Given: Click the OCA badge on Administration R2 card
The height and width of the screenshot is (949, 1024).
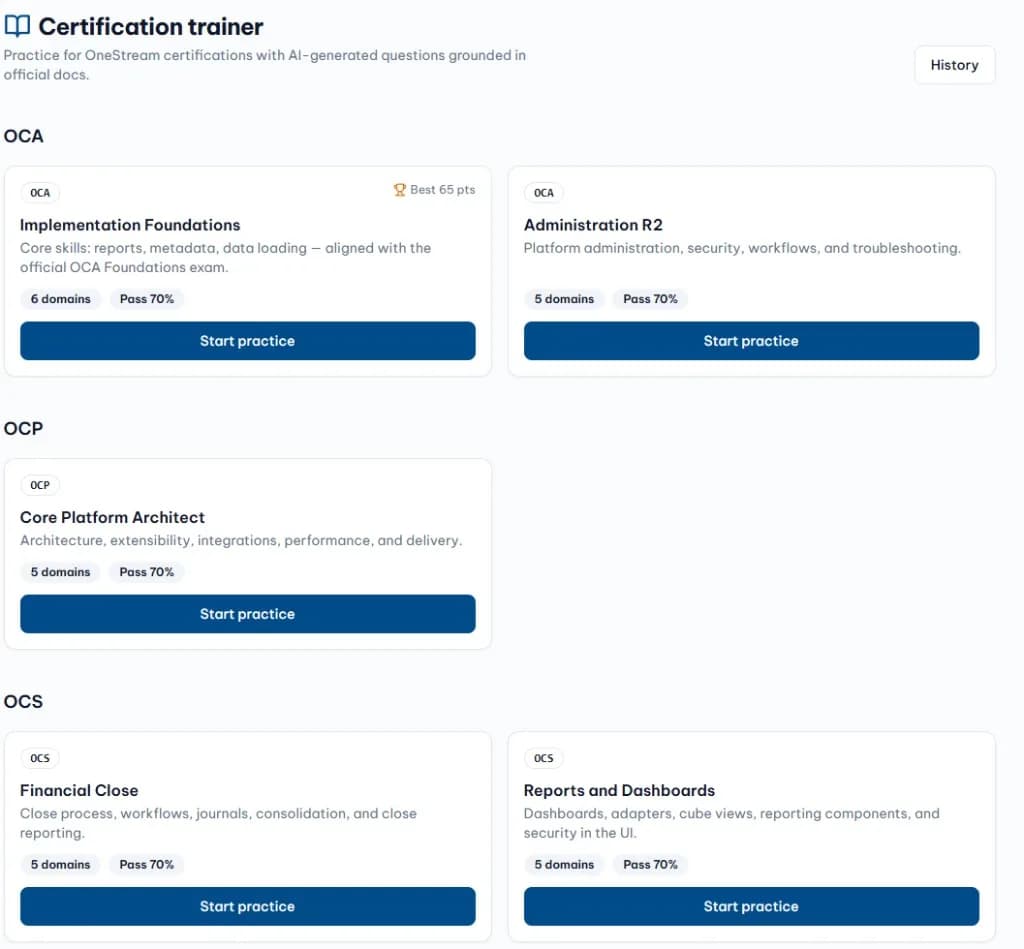Looking at the screenshot, I should tap(543, 193).
